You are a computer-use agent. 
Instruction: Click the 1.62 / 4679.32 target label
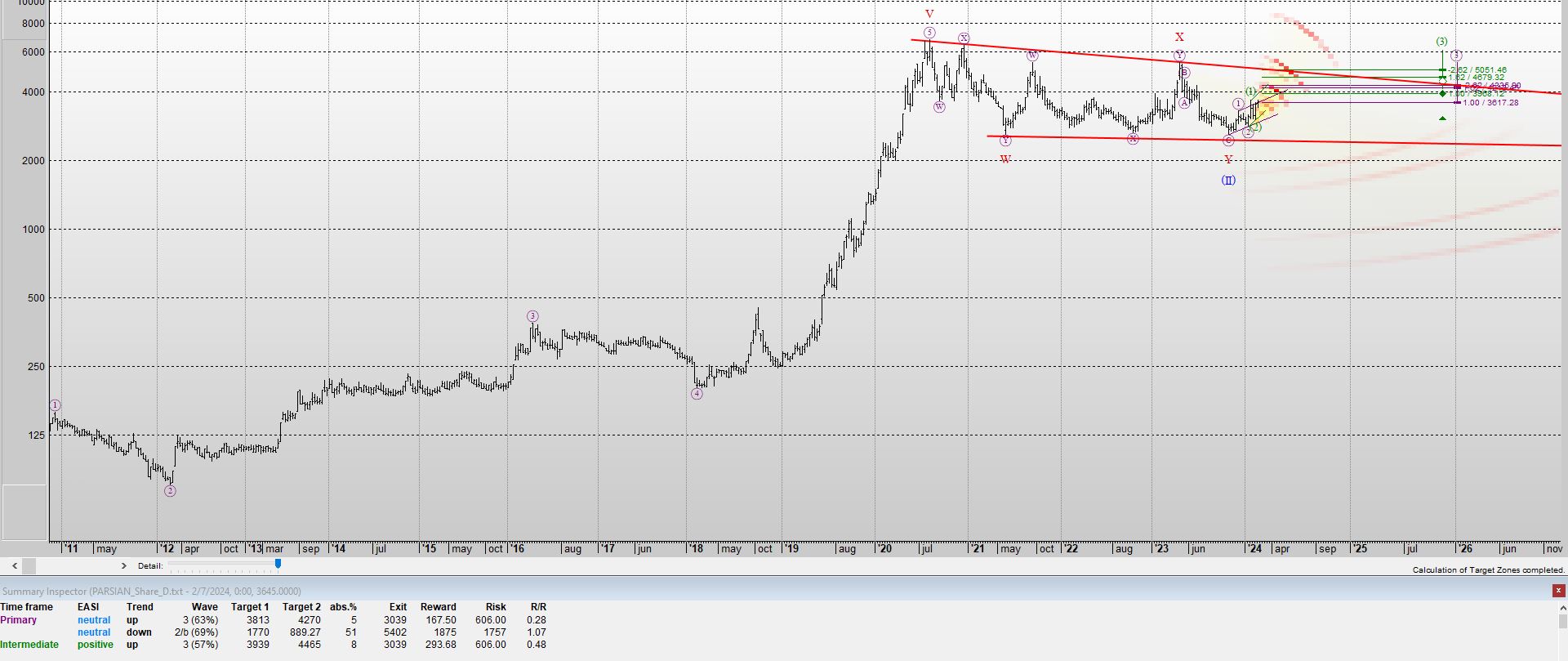tap(1477, 78)
